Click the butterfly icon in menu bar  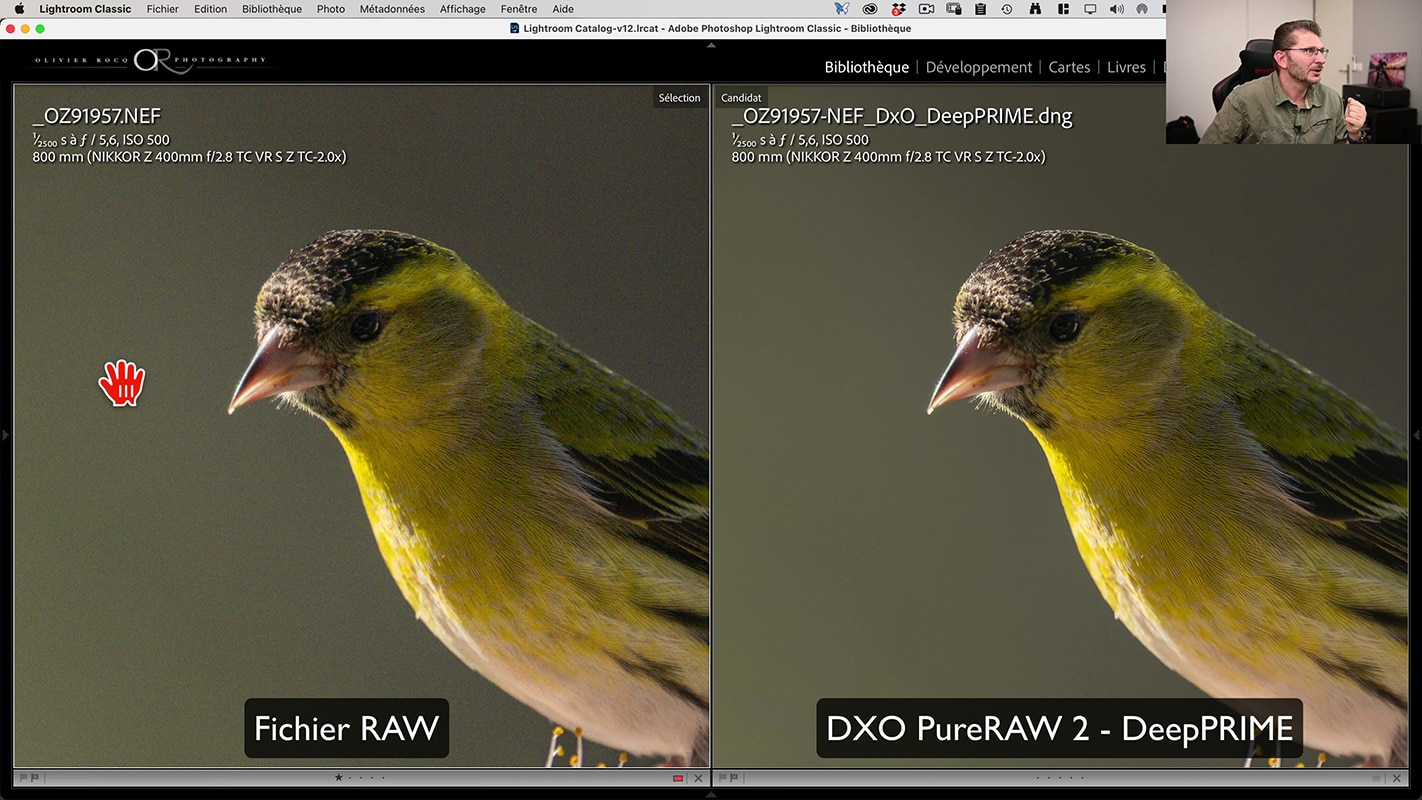coord(842,9)
